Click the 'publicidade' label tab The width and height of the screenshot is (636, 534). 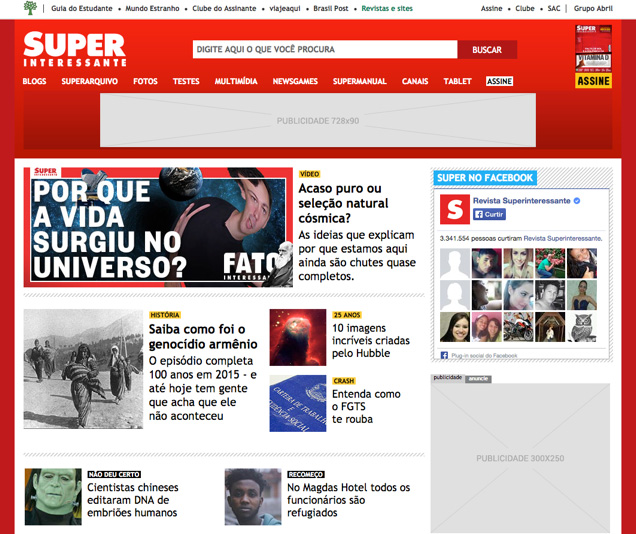coord(448,377)
